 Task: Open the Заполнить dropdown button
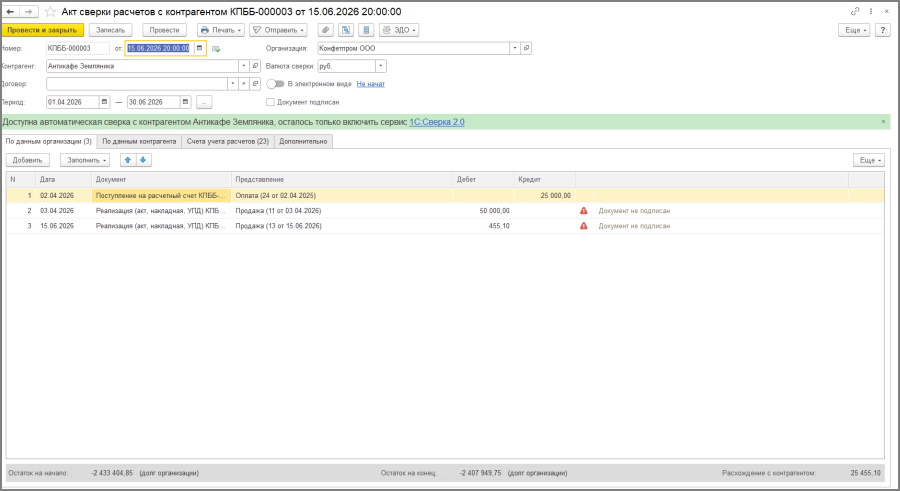(85, 160)
